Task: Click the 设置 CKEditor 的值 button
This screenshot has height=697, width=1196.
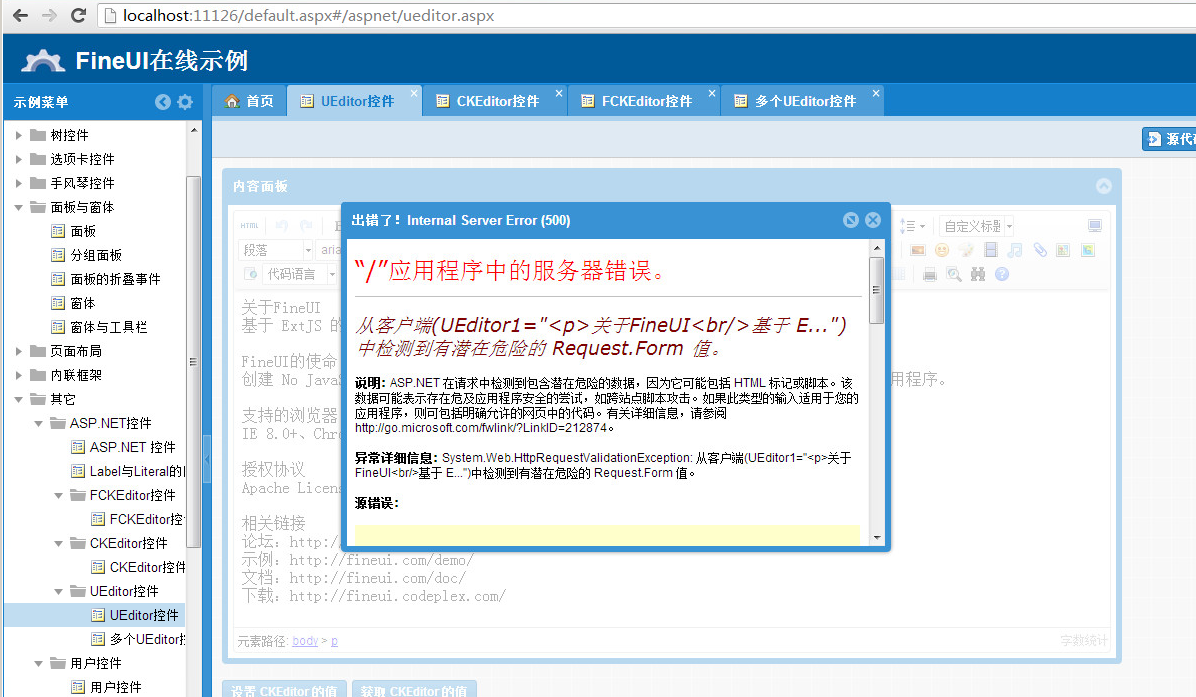Action: (x=285, y=689)
